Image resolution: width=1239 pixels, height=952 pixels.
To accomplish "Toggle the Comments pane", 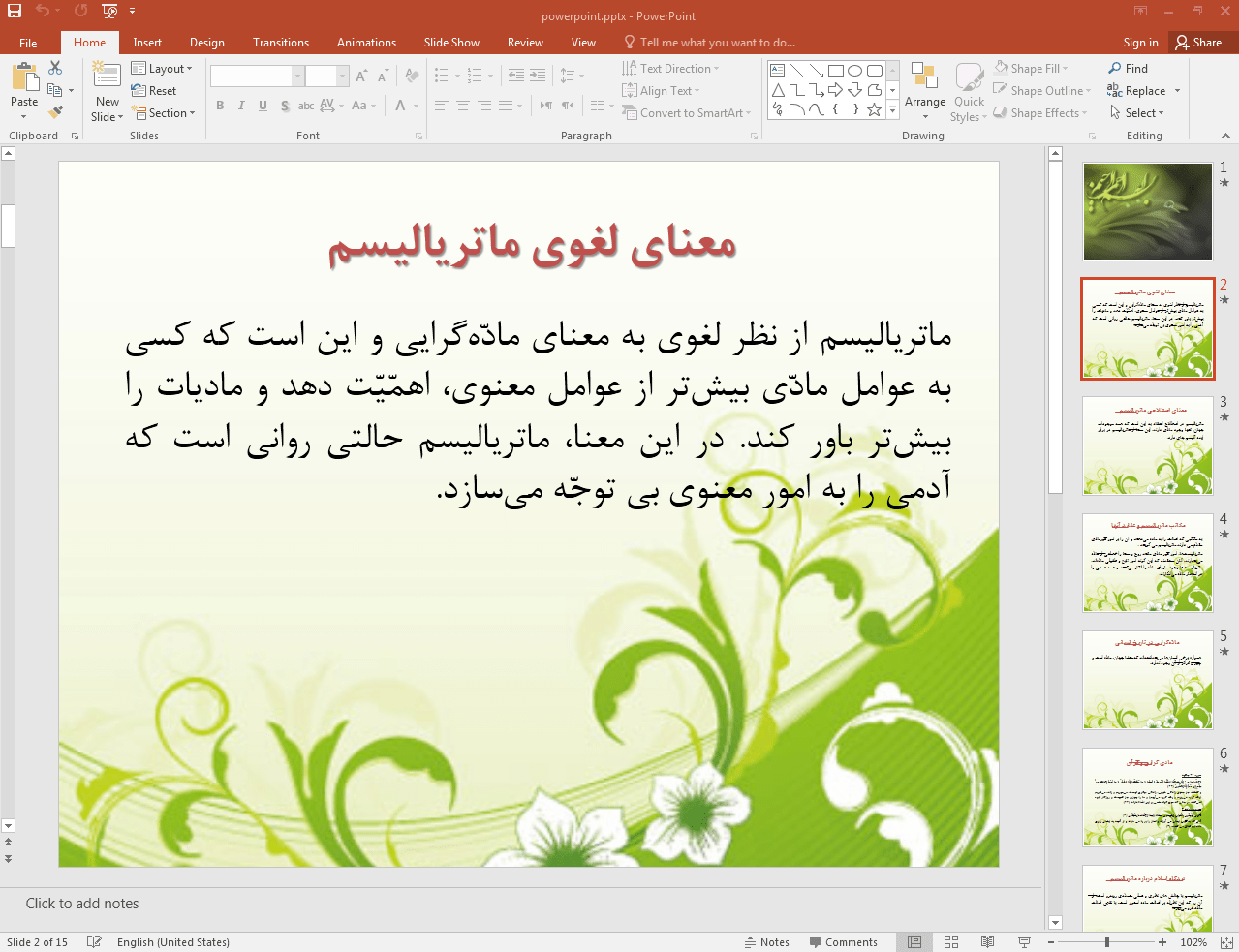I will pos(843,941).
